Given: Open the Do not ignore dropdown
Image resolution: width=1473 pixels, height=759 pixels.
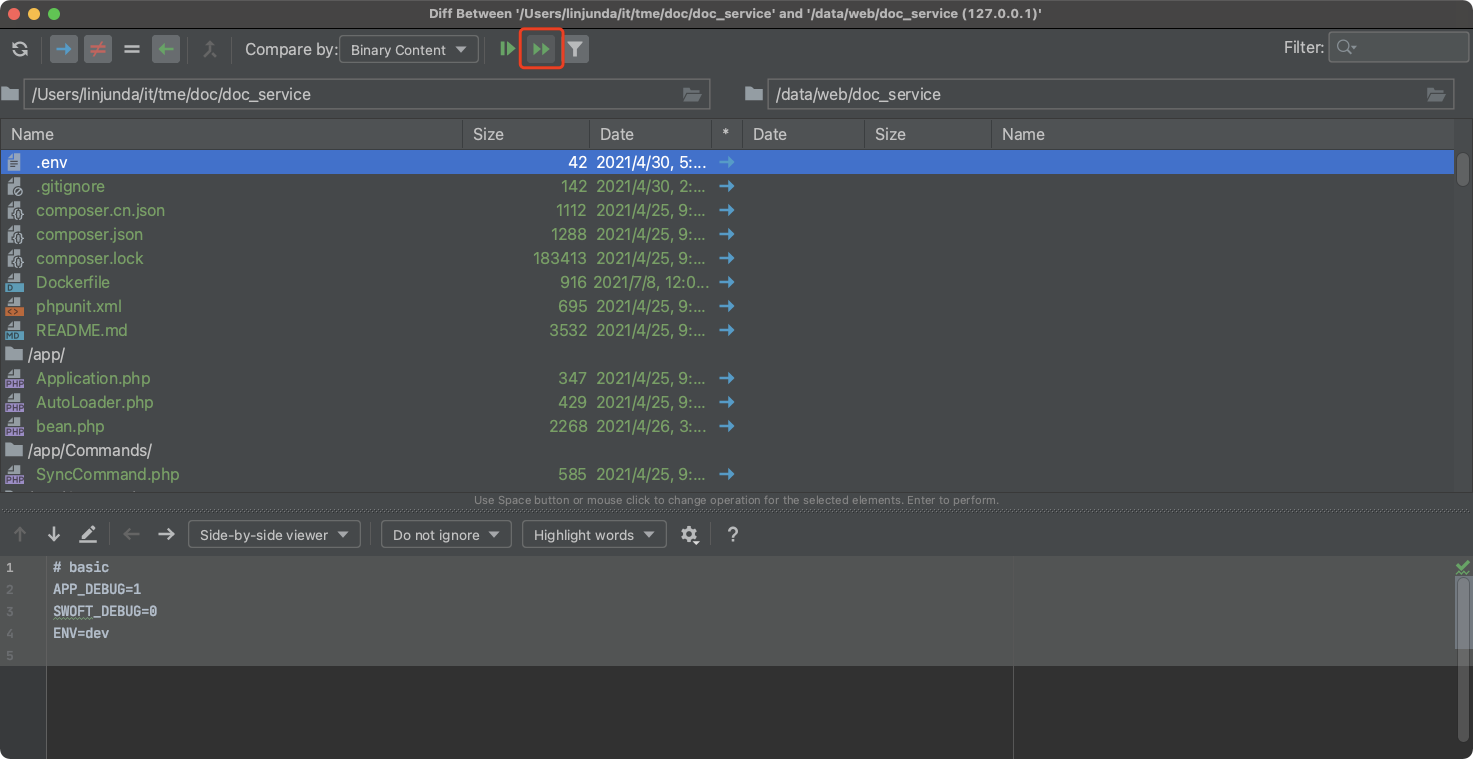Looking at the screenshot, I should point(446,535).
